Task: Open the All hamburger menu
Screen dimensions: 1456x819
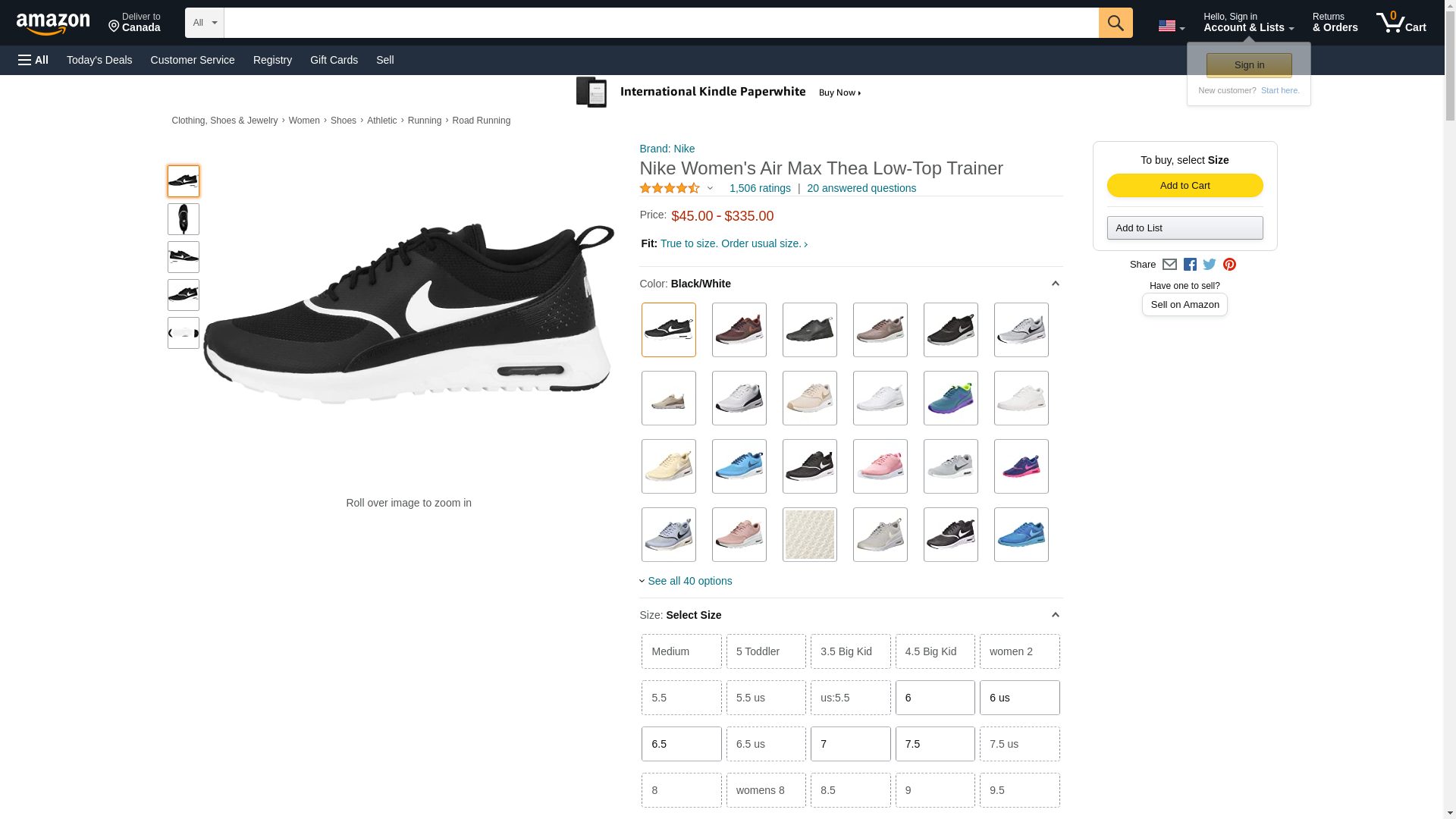Action: 33,60
